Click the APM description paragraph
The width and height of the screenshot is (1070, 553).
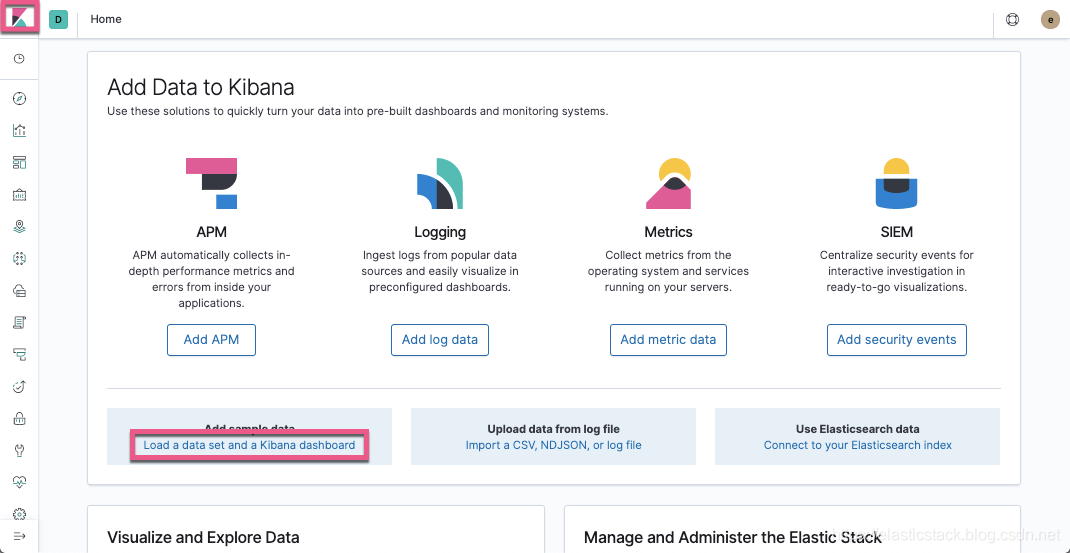tap(212, 279)
